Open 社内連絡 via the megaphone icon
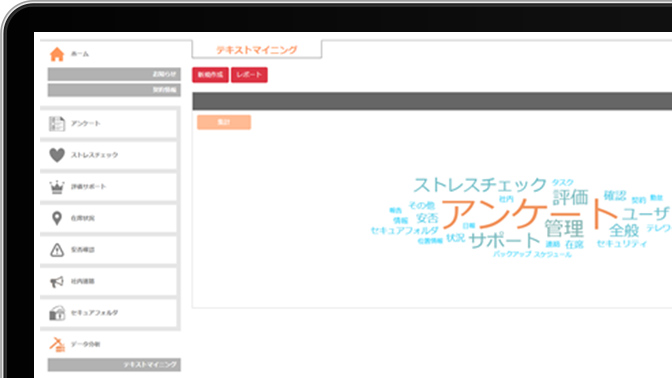This screenshot has height=378, width=672. point(57,282)
